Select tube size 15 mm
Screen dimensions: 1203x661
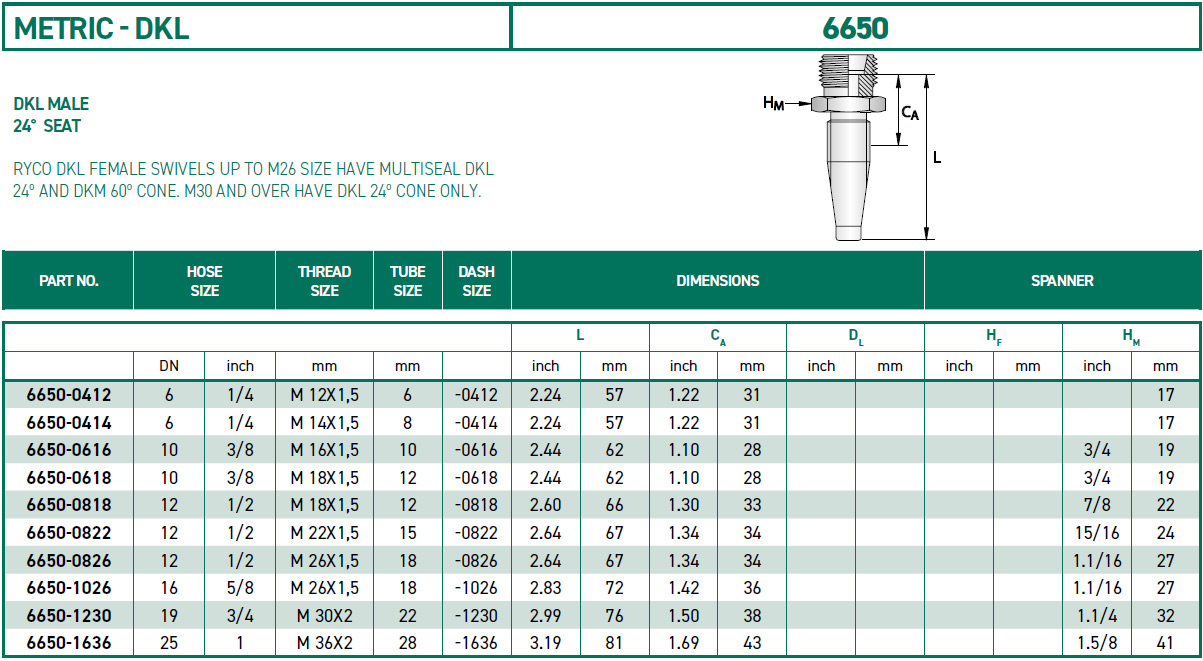click(x=408, y=533)
